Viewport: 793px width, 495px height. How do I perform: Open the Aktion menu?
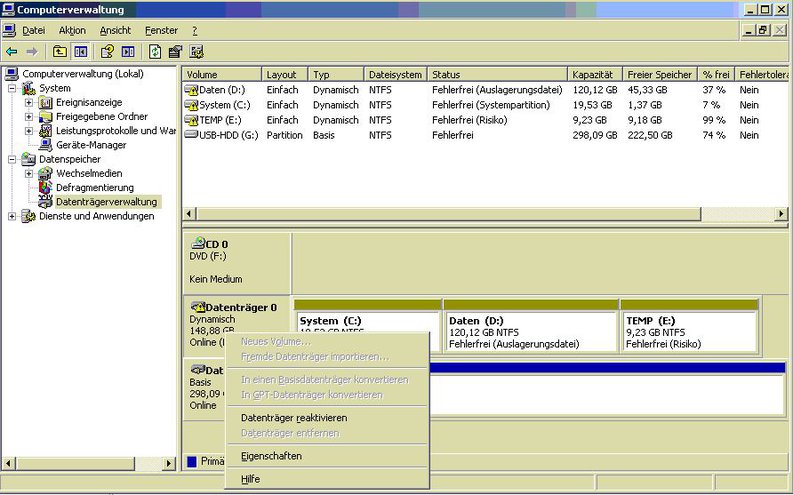coord(72,31)
